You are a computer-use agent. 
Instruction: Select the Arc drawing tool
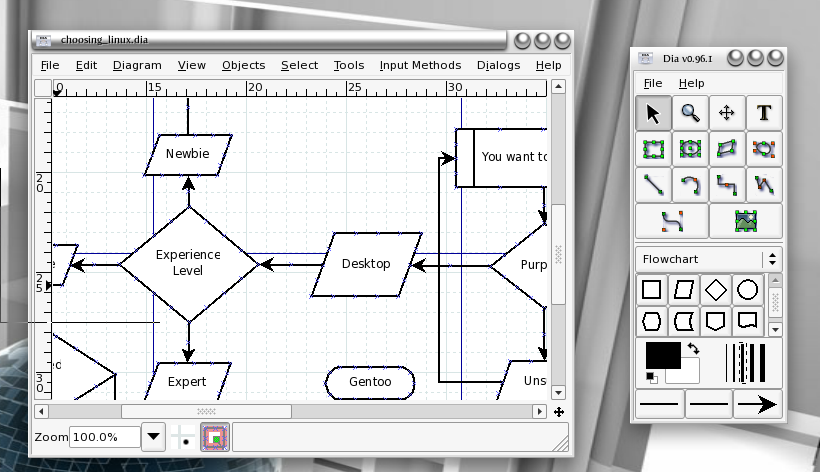coord(690,185)
